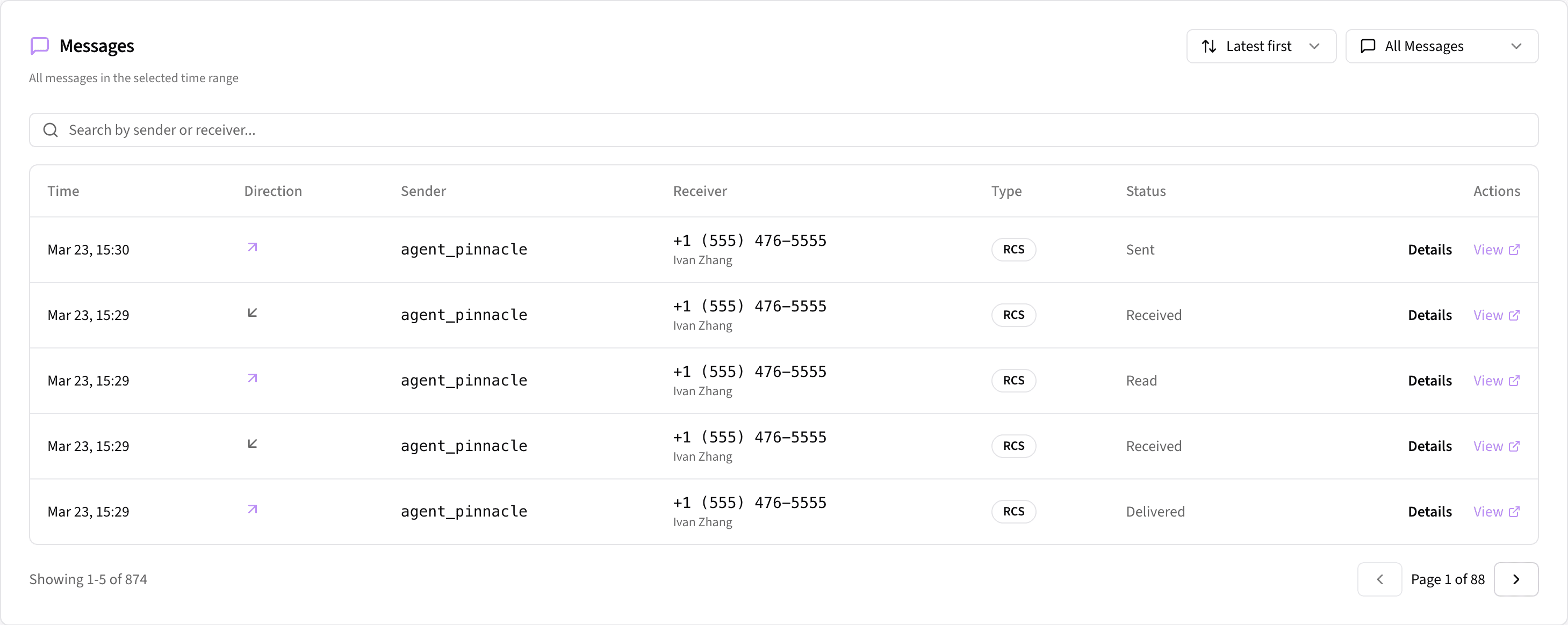The image size is (1568, 625).
Task: Open the All Messages filter dropdown
Action: click(x=1442, y=46)
